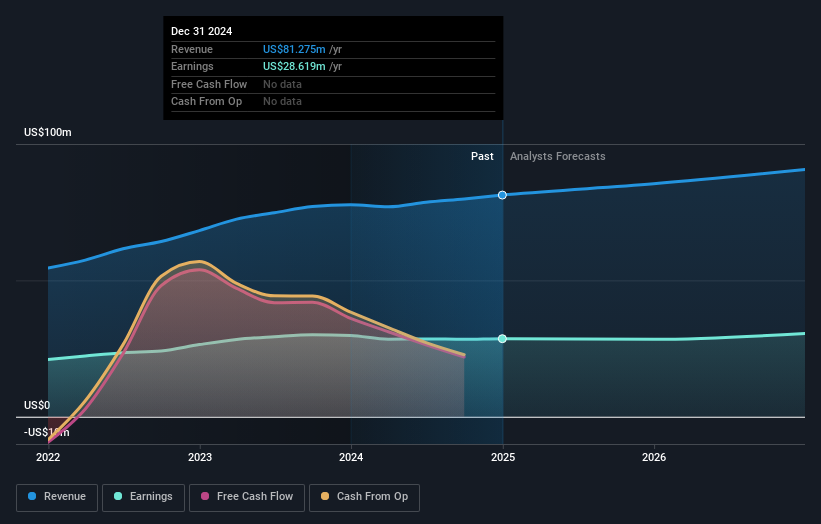Toggle the Revenue legend button

point(57,497)
